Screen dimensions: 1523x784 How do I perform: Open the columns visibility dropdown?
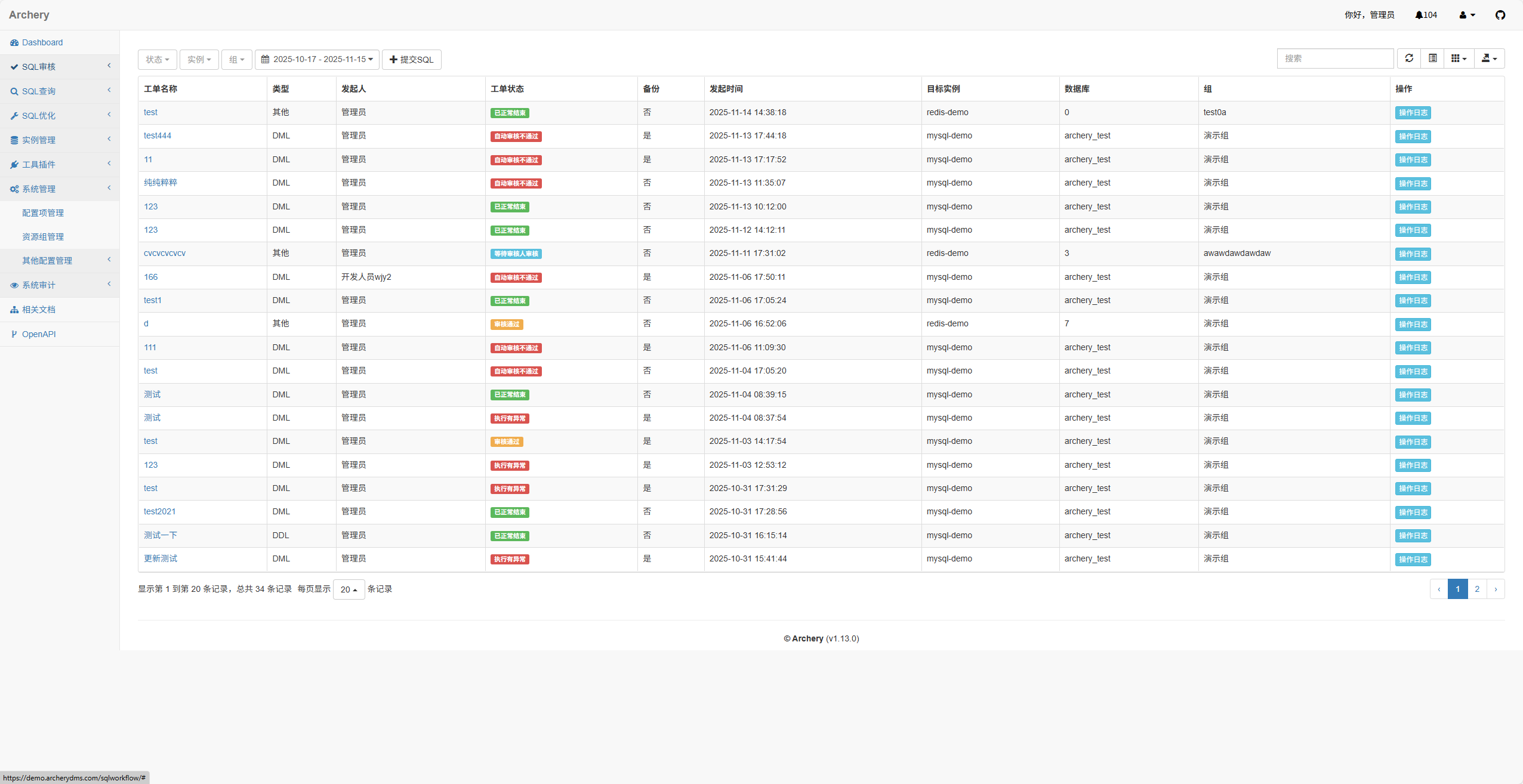coord(1459,58)
